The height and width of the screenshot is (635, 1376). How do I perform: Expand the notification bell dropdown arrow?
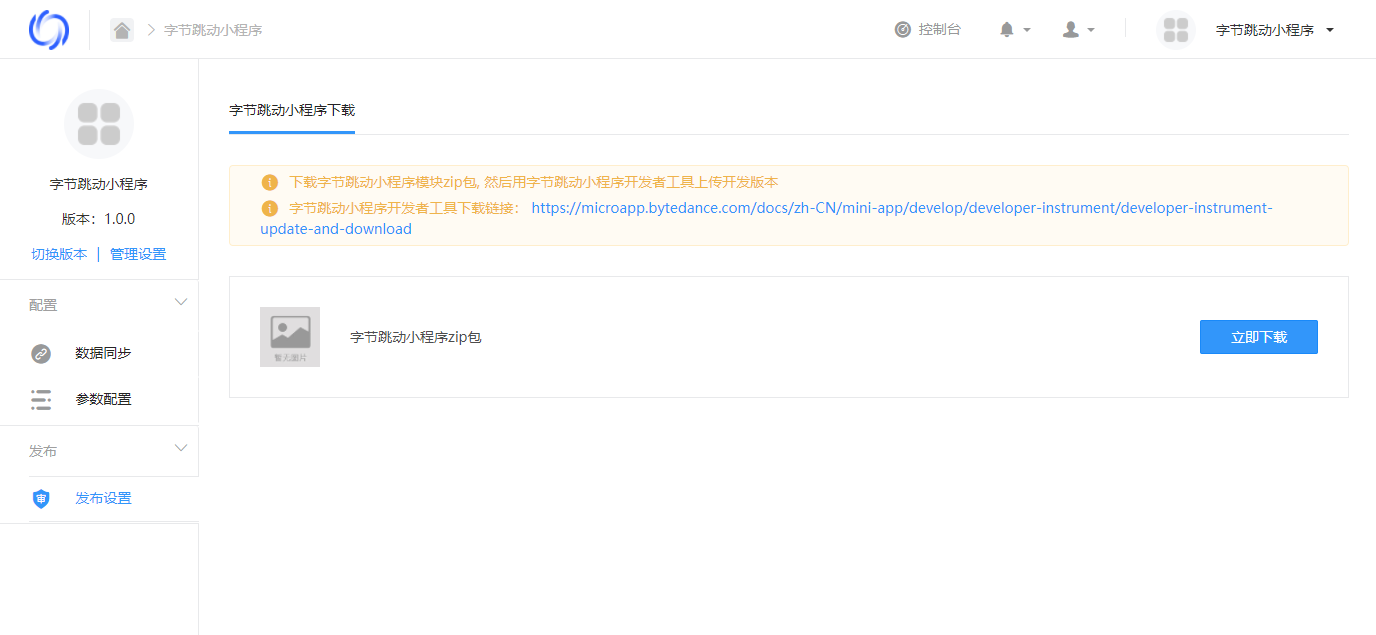1027,31
